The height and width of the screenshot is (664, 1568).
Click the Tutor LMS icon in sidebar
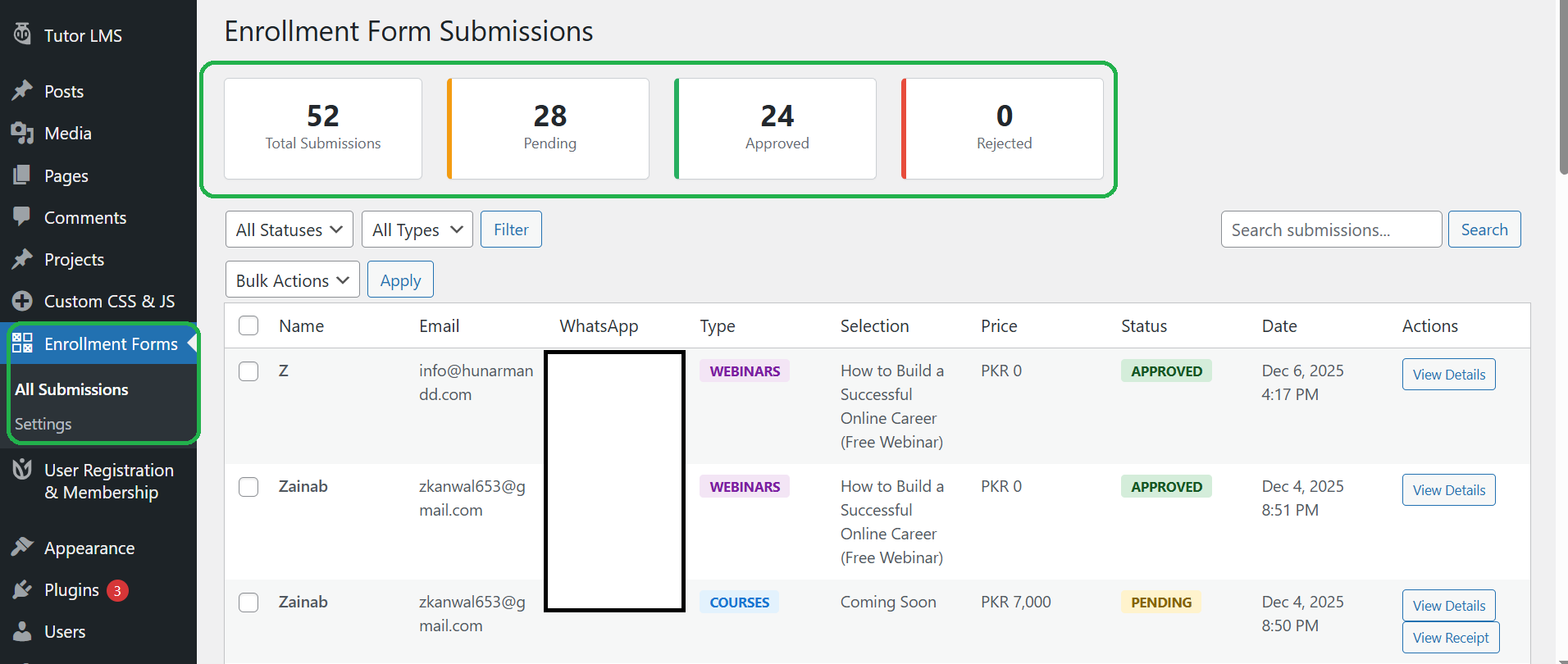[22, 34]
